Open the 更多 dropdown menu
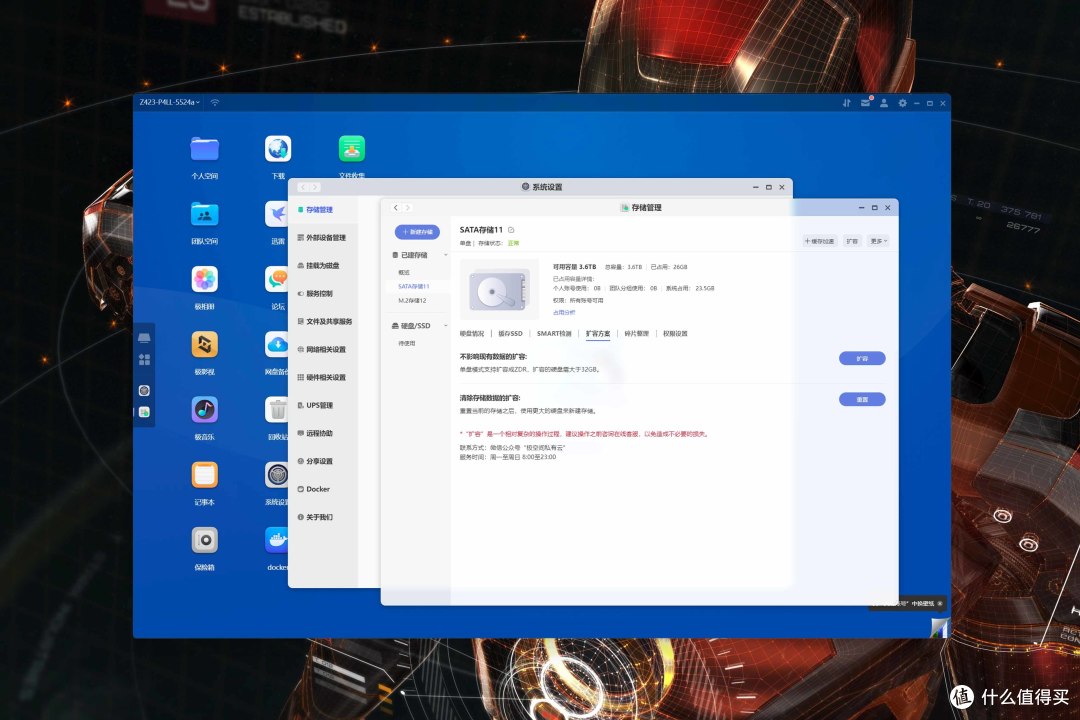Screen dimensions: 1080x720 click(878, 241)
